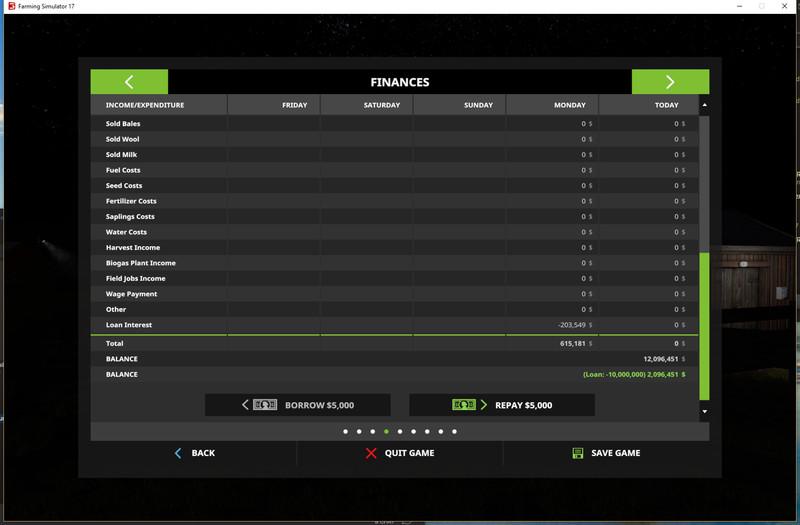Click the Sold Bales row label
800x525 pixels.
(x=123, y=124)
